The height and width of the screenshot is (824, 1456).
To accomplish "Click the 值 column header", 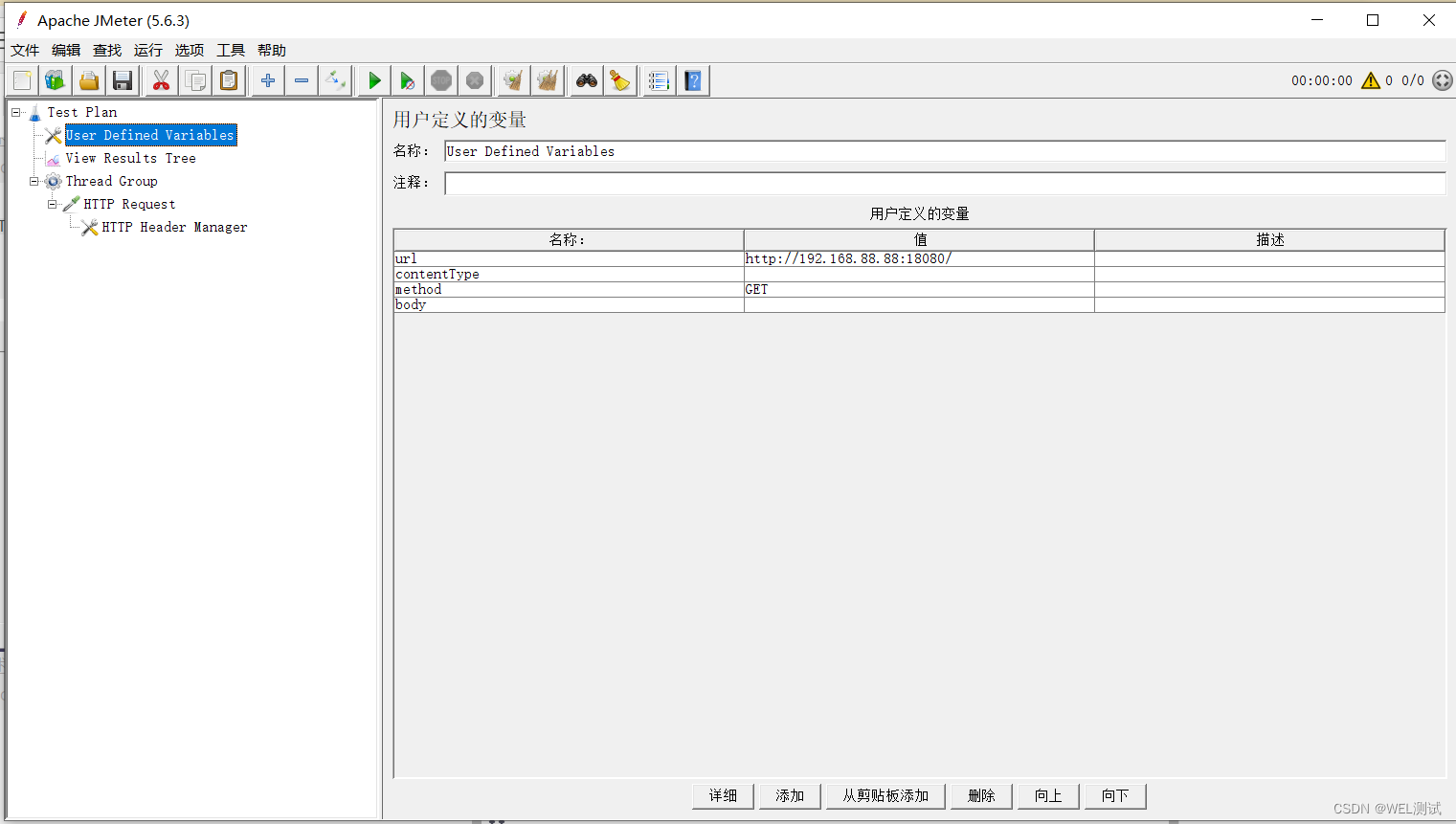I will point(919,239).
